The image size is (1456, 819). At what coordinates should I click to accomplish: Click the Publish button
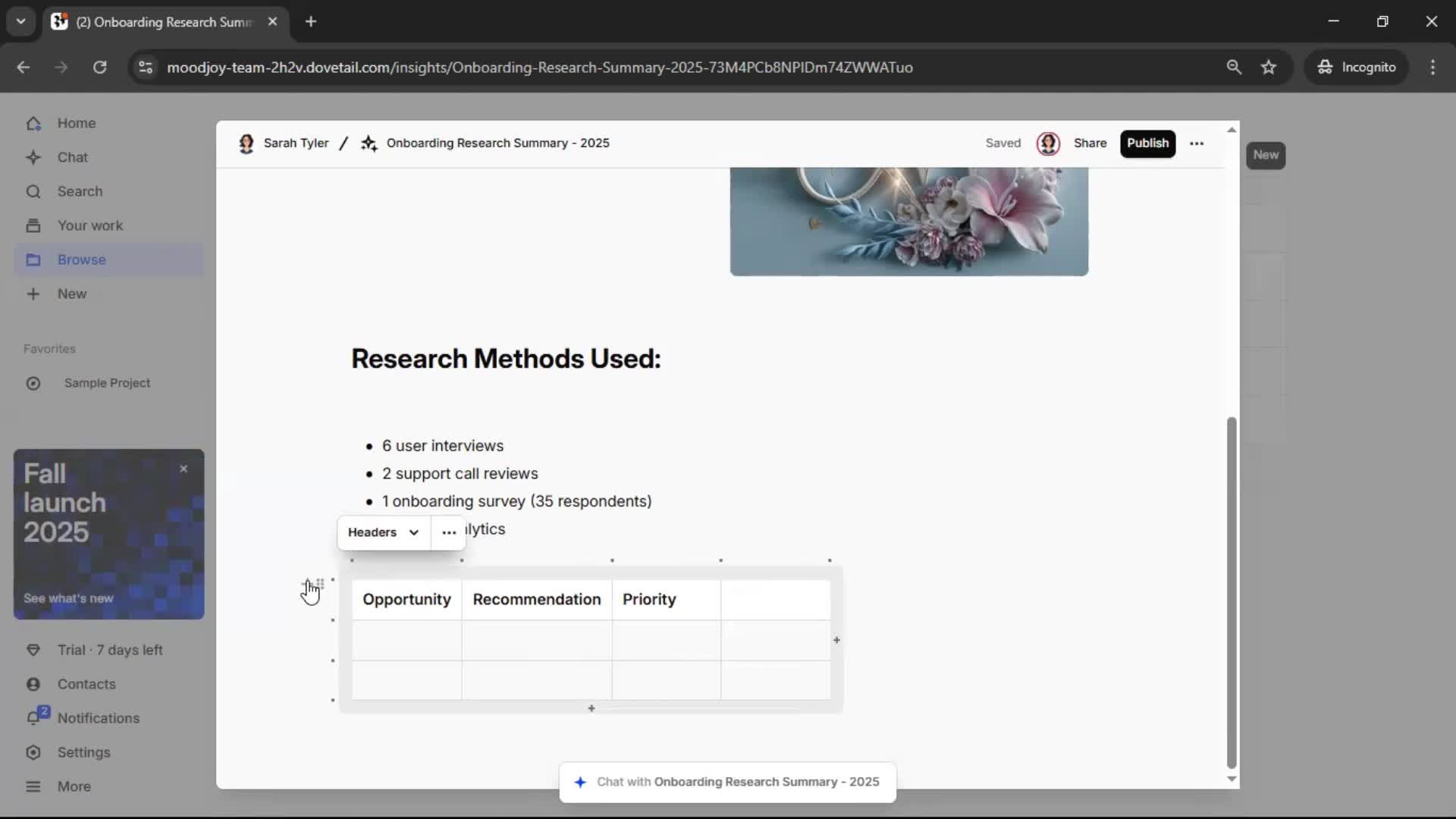(x=1147, y=143)
